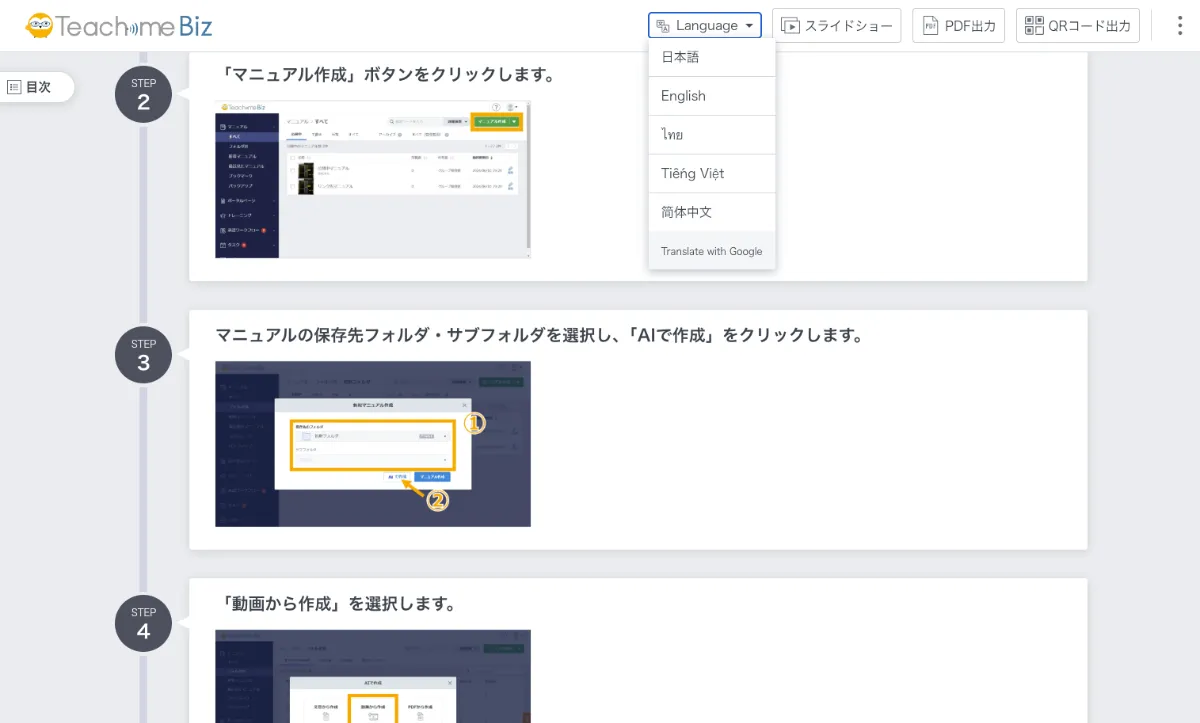
Task: Click the Teachme Biz owl logo
Action: tap(42, 24)
